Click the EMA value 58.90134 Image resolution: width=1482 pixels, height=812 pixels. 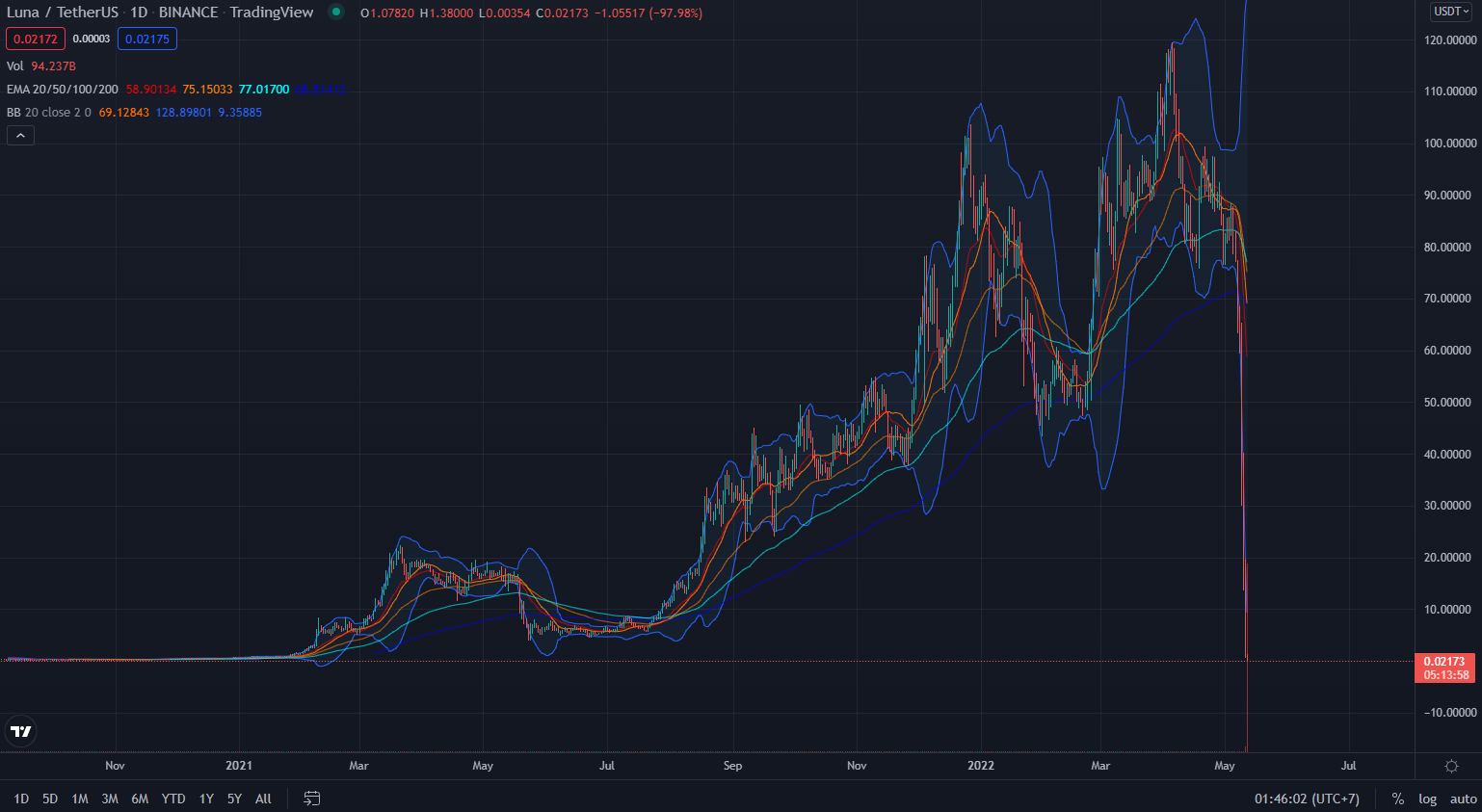click(151, 90)
